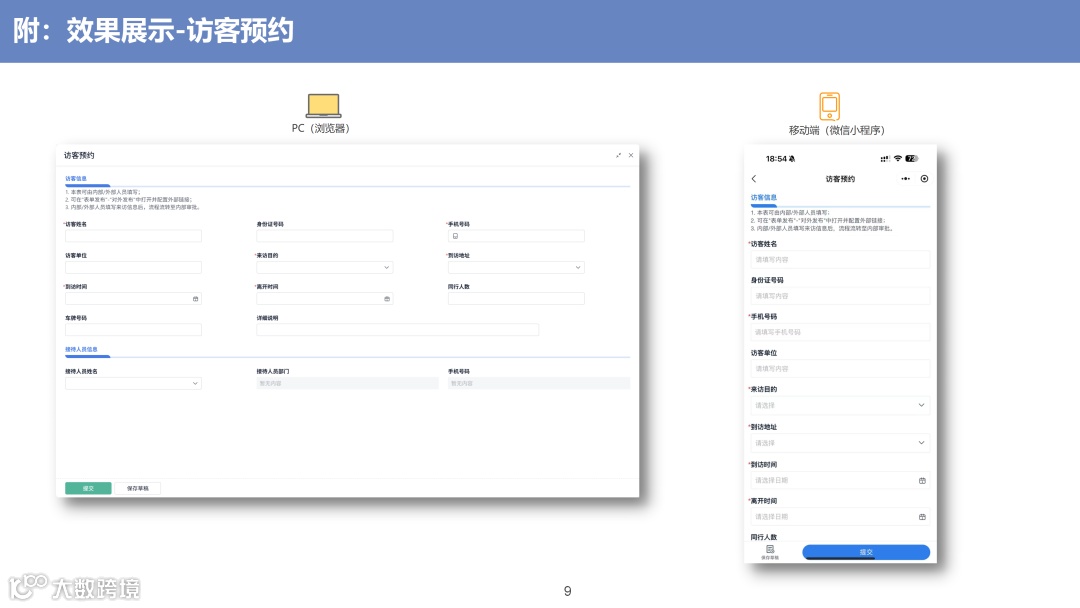The height and width of the screenshot is (608, 1080).
Task: Click mobile note line "3. 内部/外部人员填写来访信息后"
Action: (822, 229)
